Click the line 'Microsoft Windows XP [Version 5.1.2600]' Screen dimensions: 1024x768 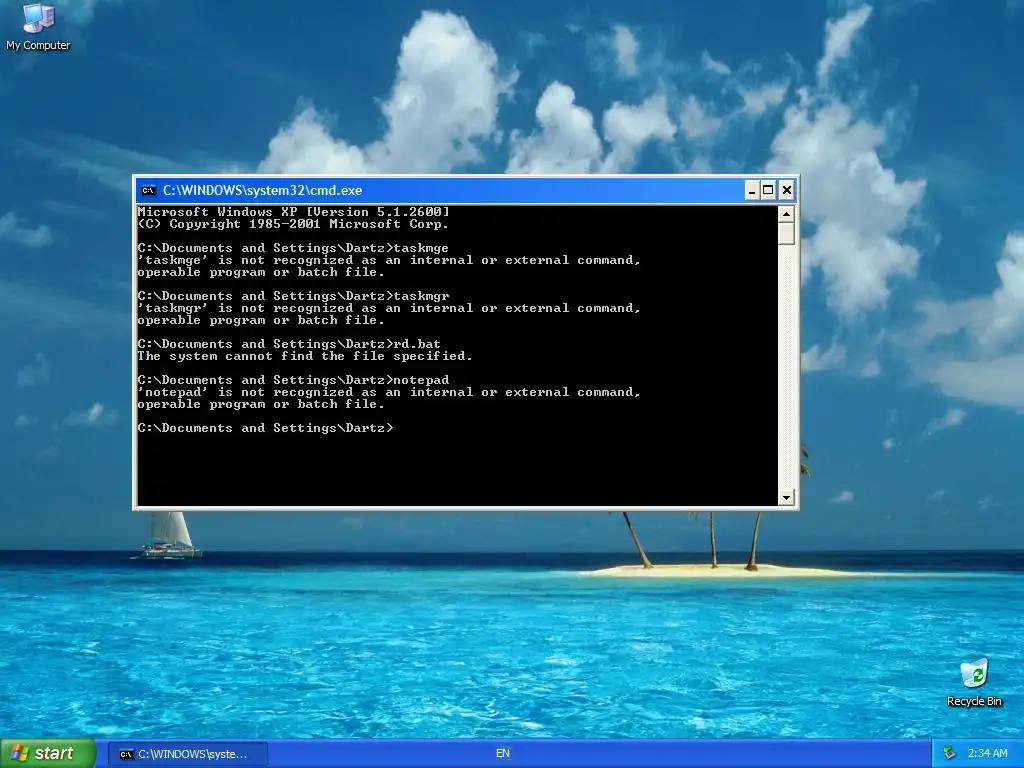[x=293, y=212]
